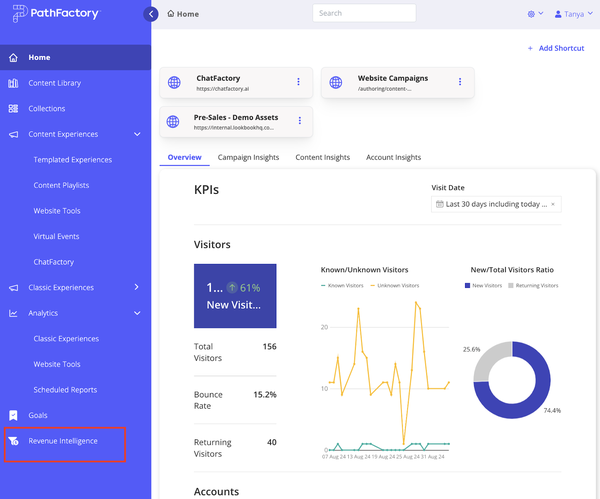Switch to Campaign Insights tab
Viewport: 600px width, 499px height.
[x=248, y=157]
